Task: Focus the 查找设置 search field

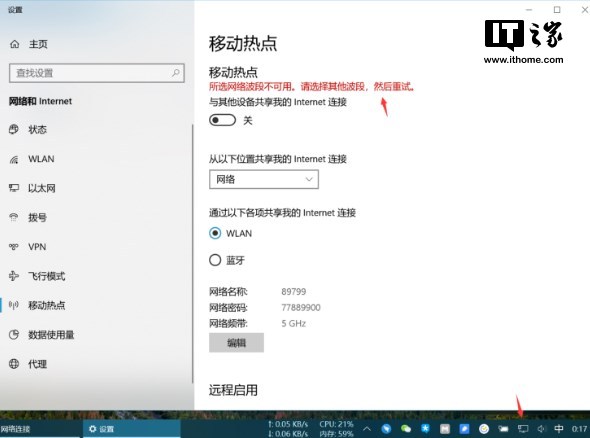Action: click(x=97, y=73)
